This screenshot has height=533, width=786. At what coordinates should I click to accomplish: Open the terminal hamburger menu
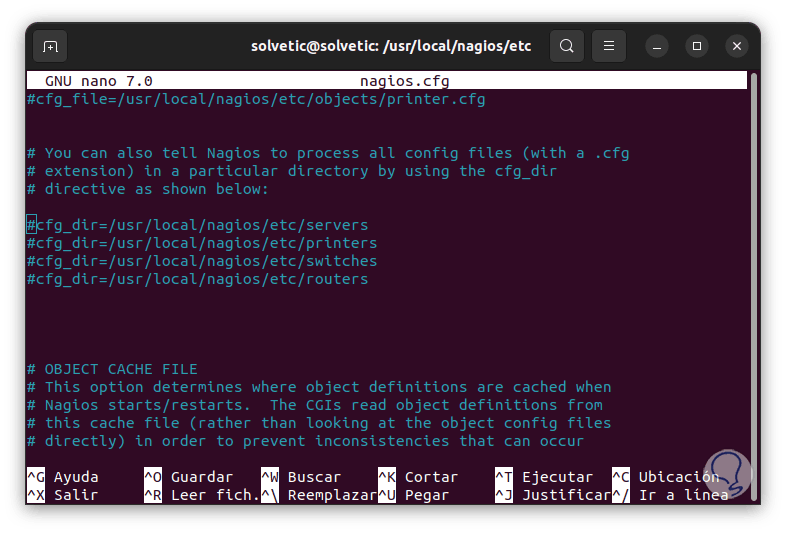[609, 46]
